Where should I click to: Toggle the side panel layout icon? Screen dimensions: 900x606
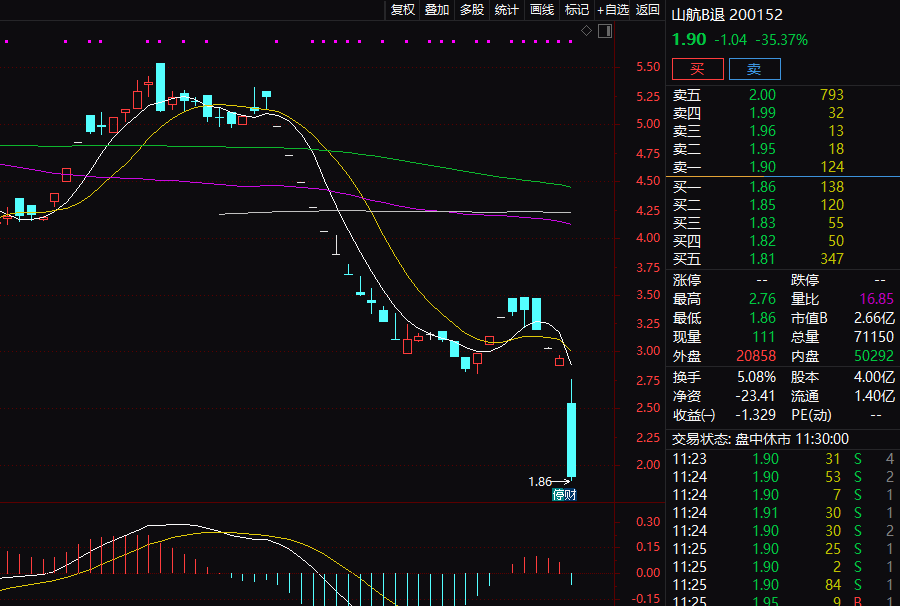coord(605,31)
